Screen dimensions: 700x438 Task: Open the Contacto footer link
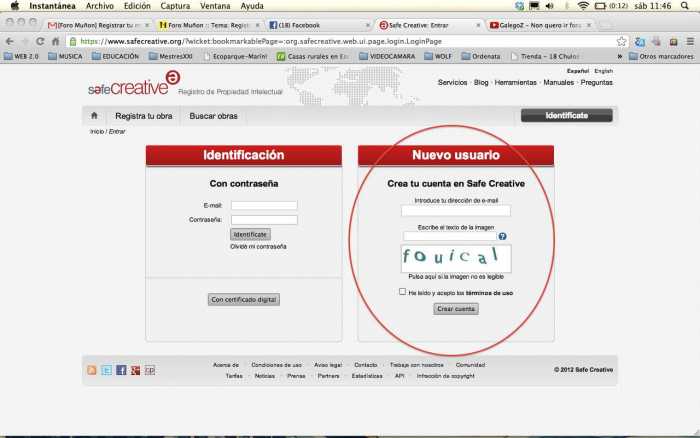point(366,365)
